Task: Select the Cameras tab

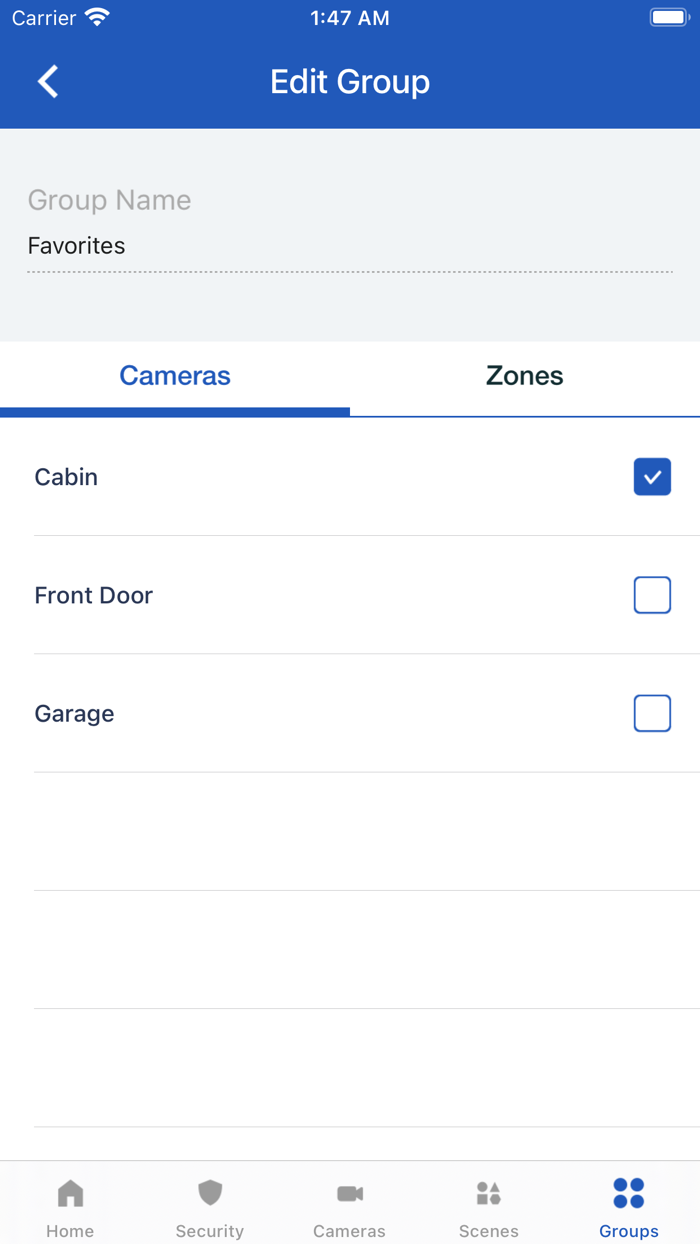Action: (175, 375)
